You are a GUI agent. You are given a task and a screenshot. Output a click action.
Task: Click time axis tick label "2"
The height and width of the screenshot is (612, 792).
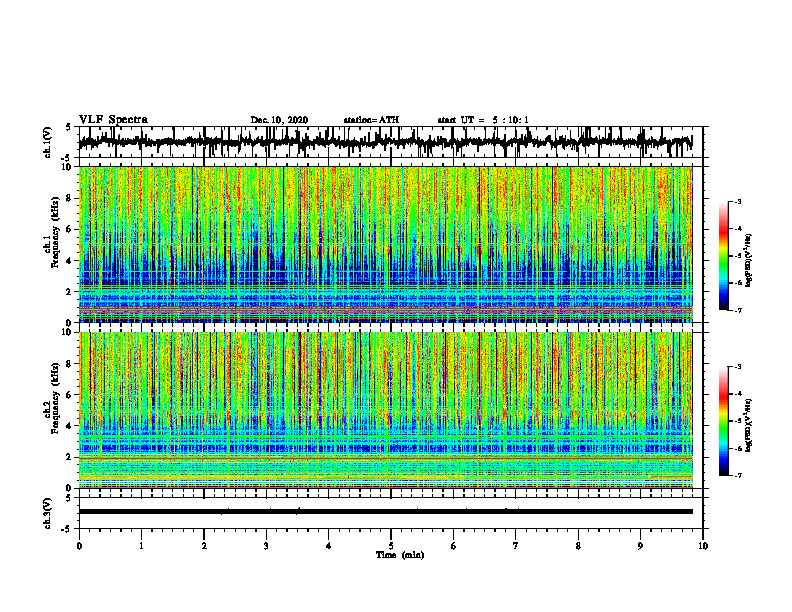pos(204,546)
